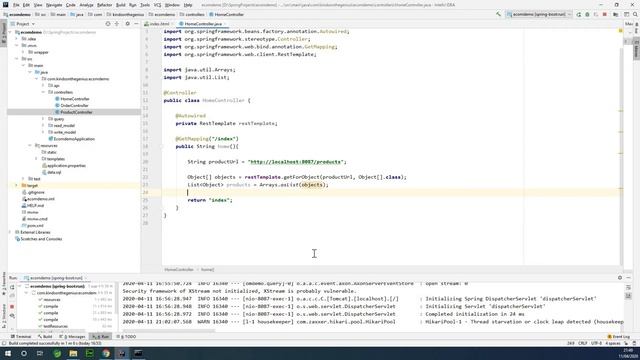The image size is (640, 360).
Task: Click the Build Project hammer icon
Action: 498,14
